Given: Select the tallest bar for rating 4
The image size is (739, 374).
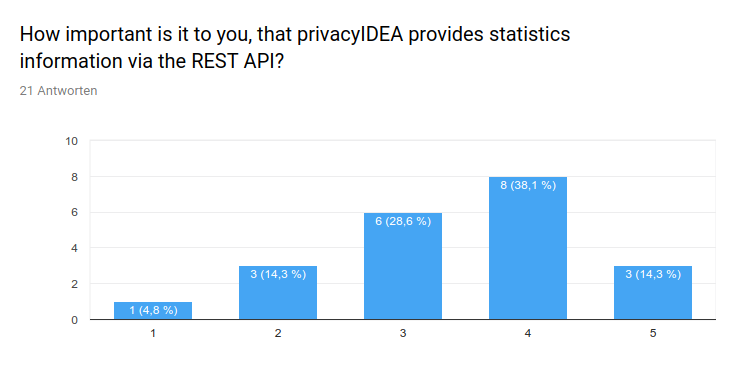Looking at the screenshot, I should pos(528,248).
